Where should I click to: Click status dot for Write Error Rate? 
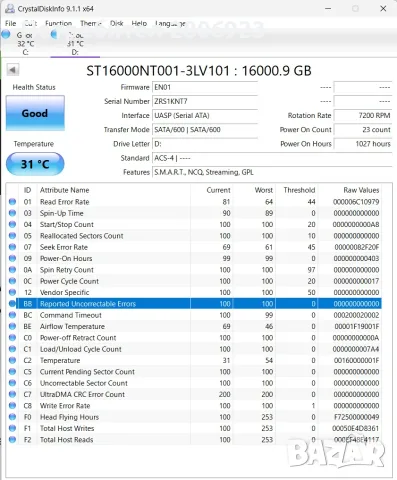[x=12, y=406]
